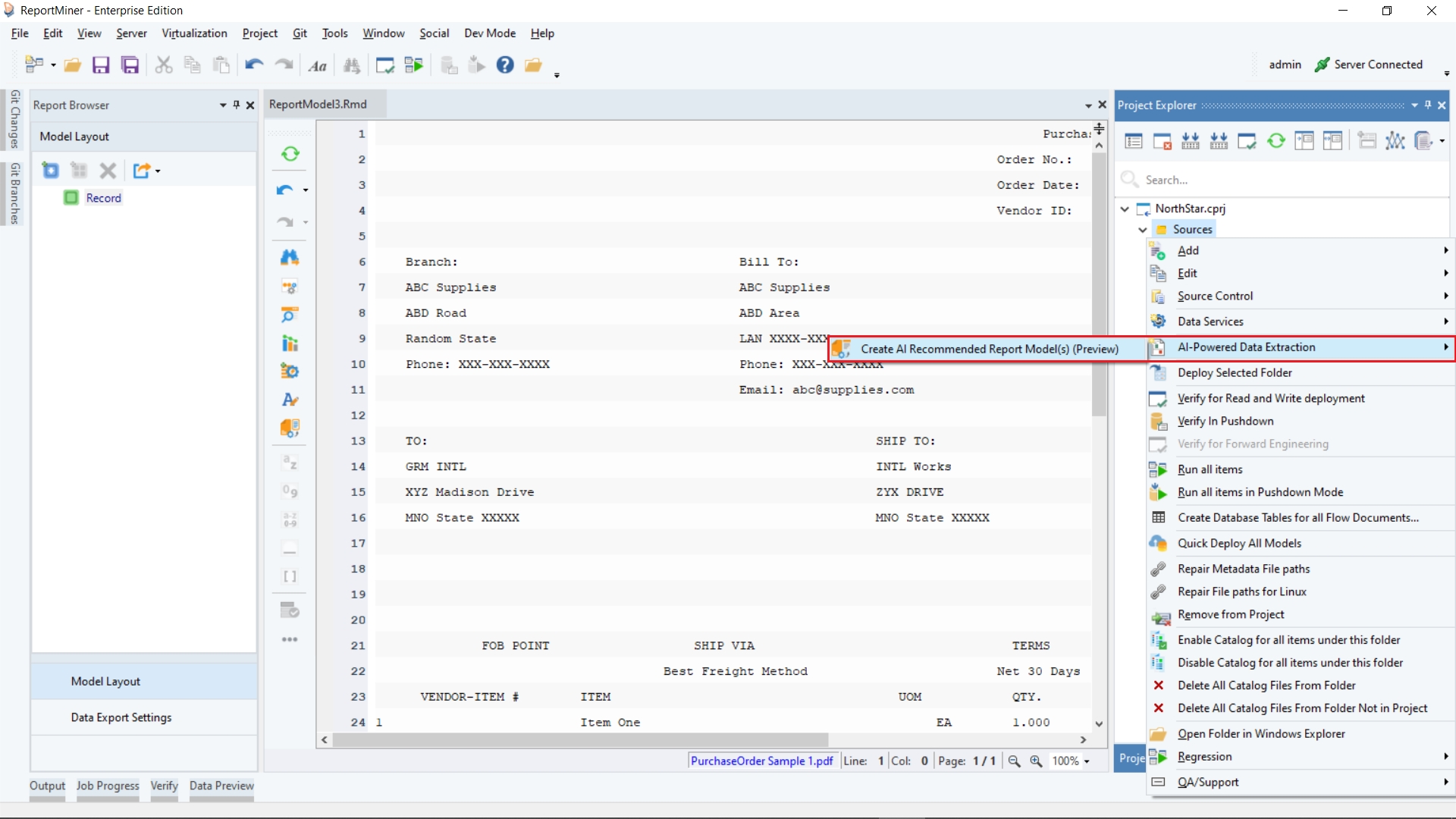Click the Save icon in main toolbar
This screenshot has width=1456, height=819.
[101, 65]
